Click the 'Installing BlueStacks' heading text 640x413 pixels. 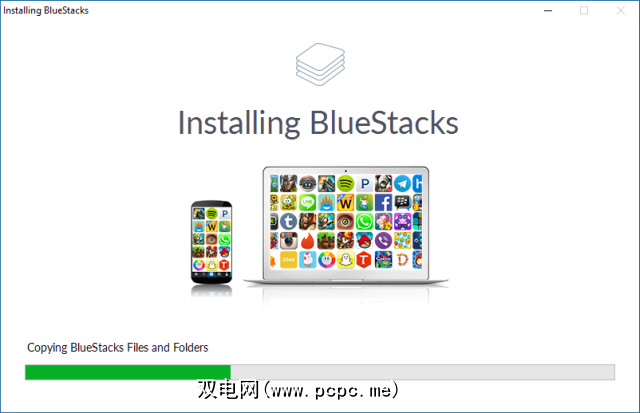tap(318, 123)
